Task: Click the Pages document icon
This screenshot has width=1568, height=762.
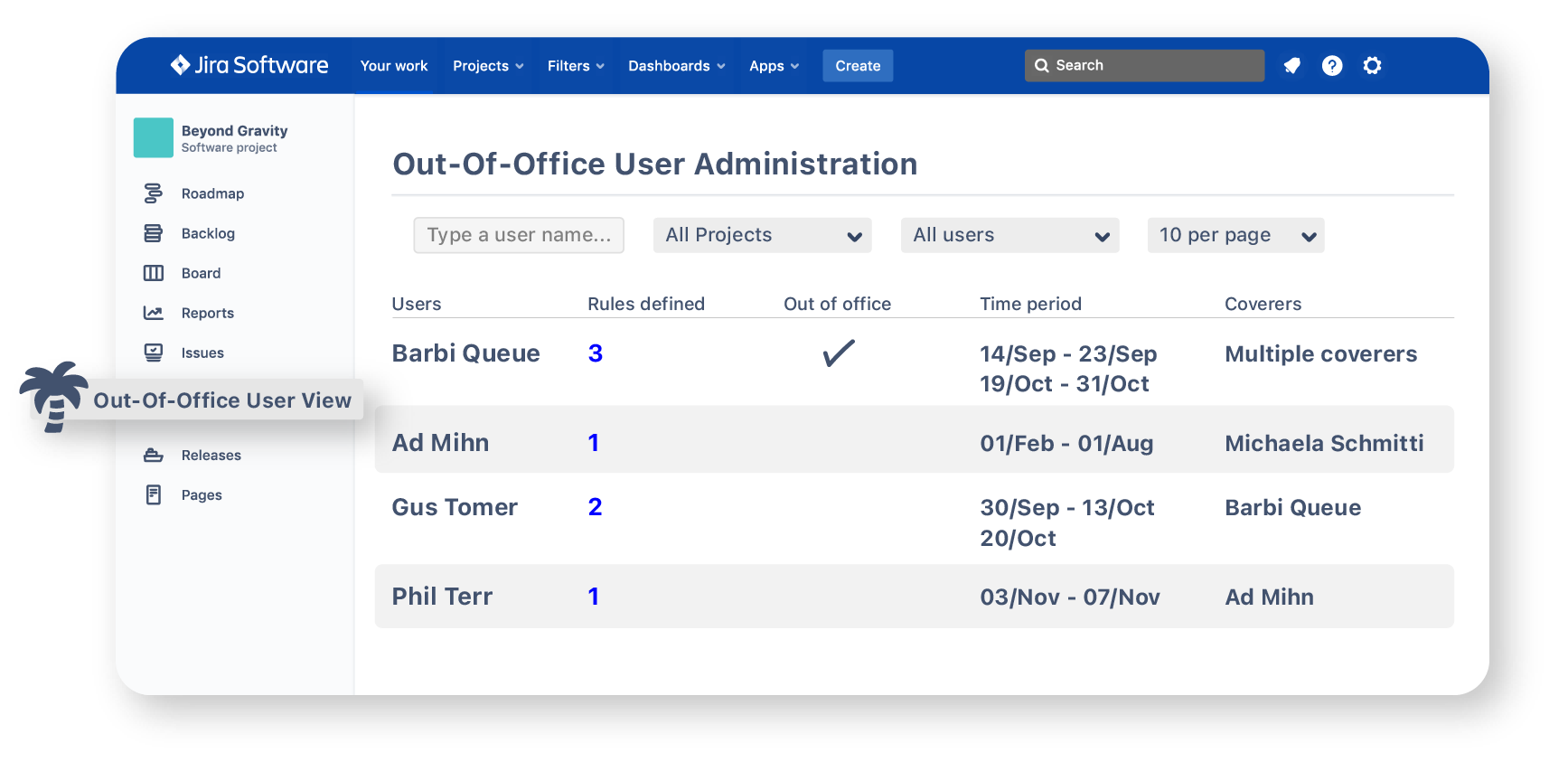Action: click(154, 494)
